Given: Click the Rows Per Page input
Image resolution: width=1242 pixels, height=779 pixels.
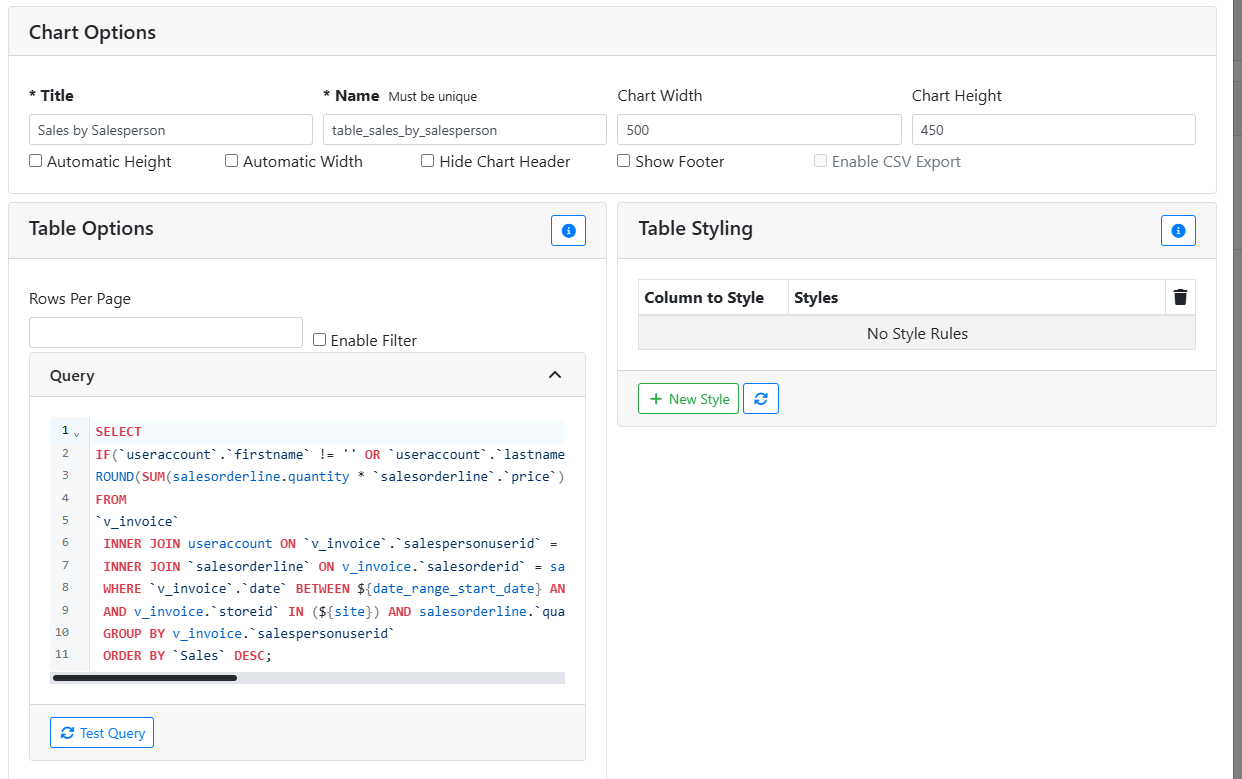Looking at the screenshot, I should pos(166,333).
